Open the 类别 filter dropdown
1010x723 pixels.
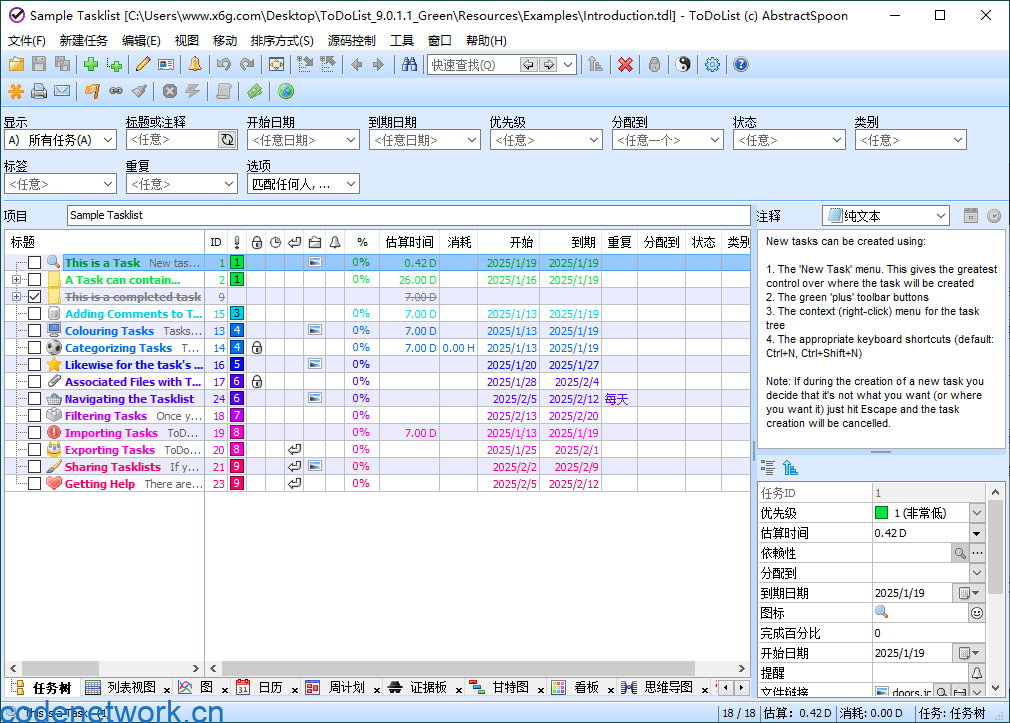911,140
